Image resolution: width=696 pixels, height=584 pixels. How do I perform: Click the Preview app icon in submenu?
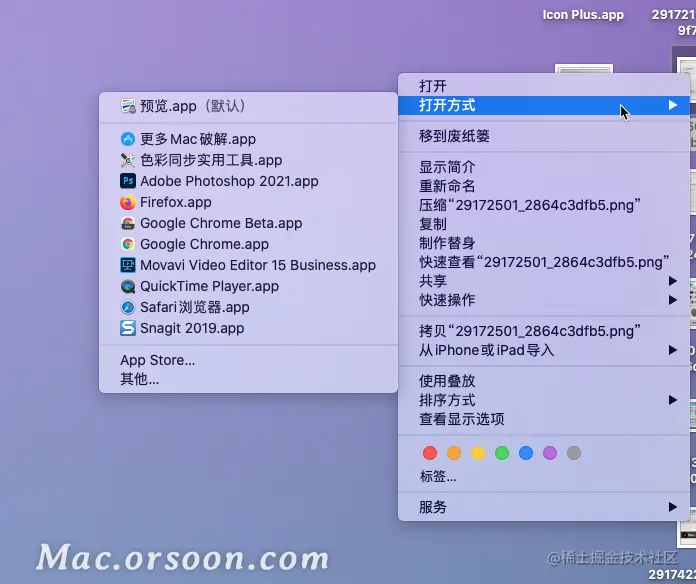click(x=128, y=106)
